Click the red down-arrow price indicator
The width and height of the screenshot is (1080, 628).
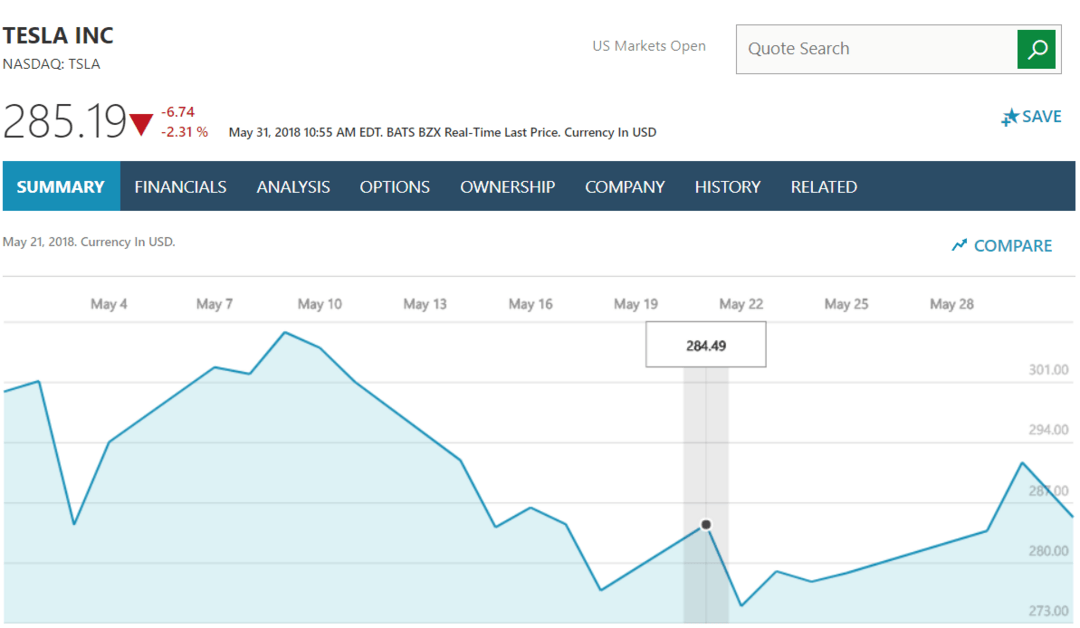click(141, 124)
